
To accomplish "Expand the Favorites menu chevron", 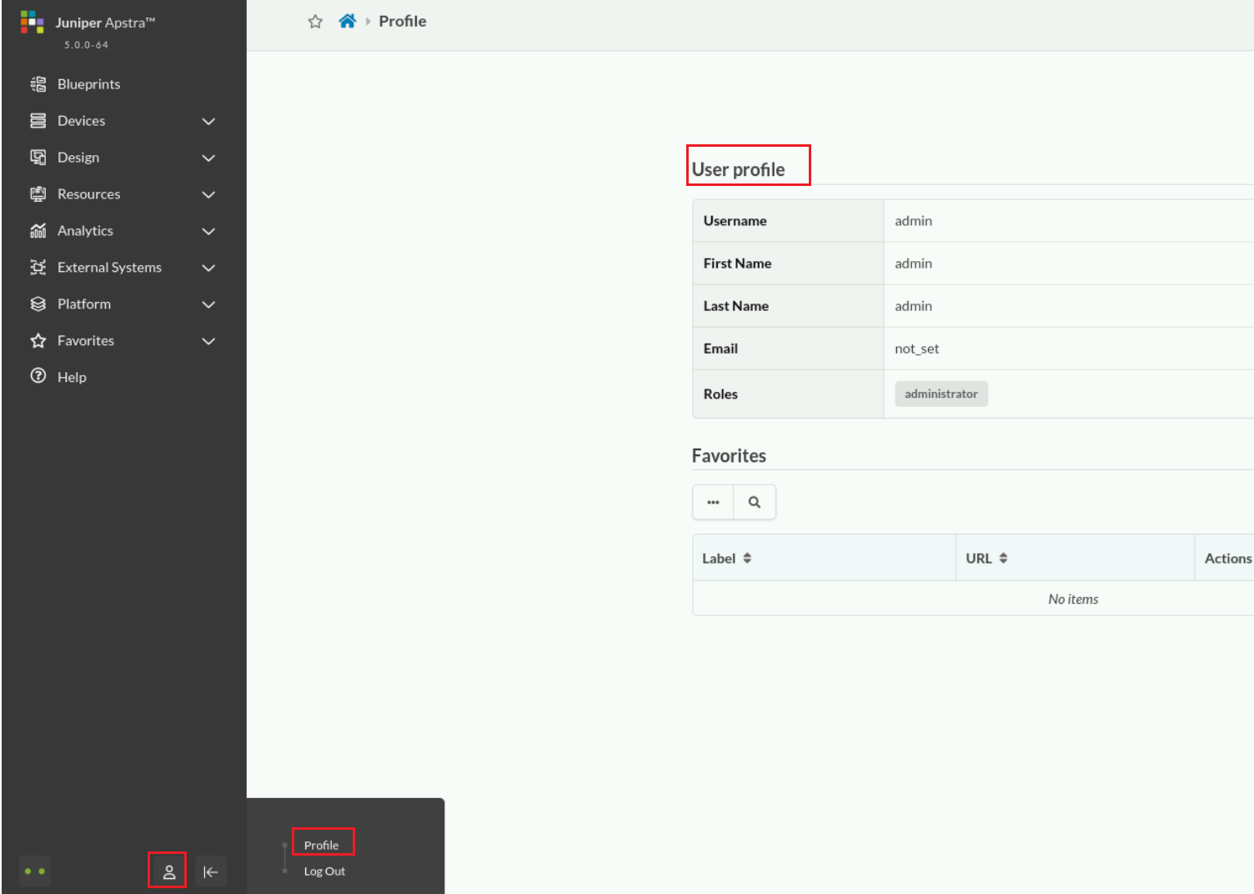I will [208, 341].
